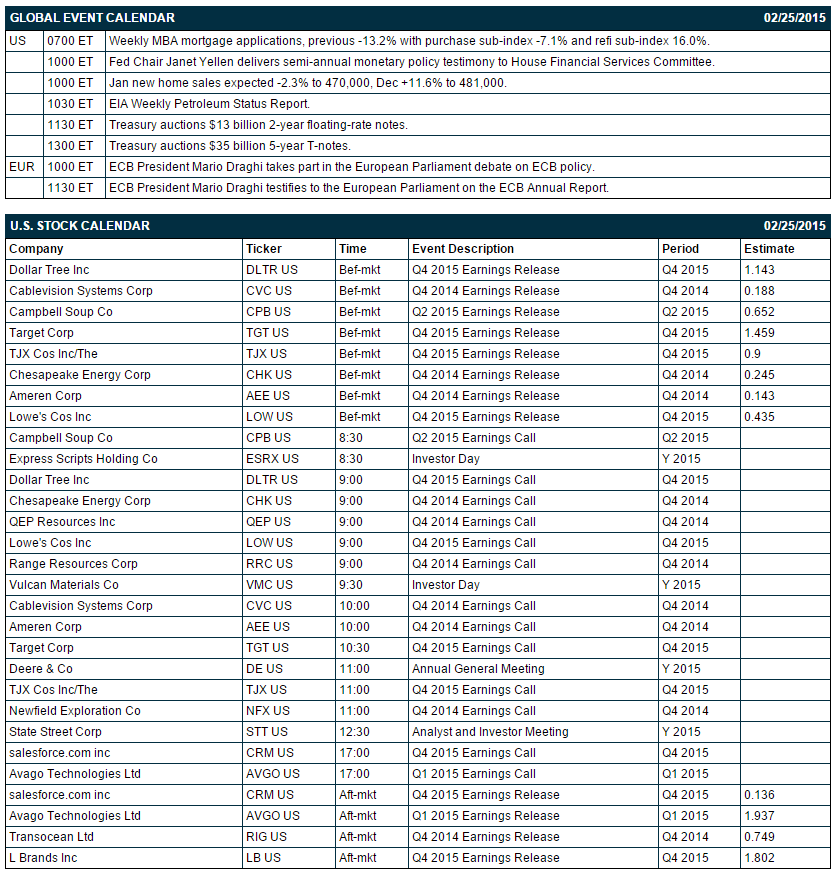836x875 pixels.
Task: Click the Draghi European Parliament debate entry
Action: (x=352, y=167)
